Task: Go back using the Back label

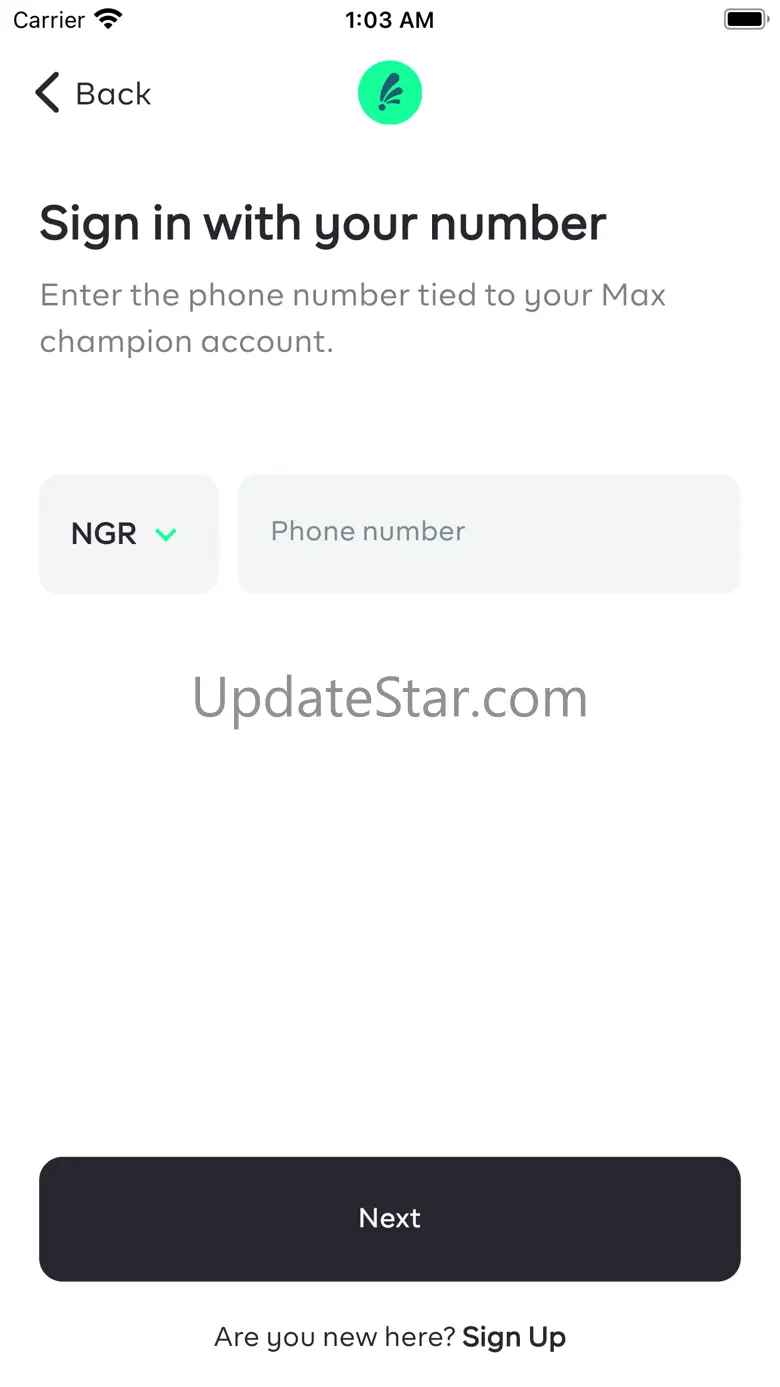Action: (x=113, y=94)
